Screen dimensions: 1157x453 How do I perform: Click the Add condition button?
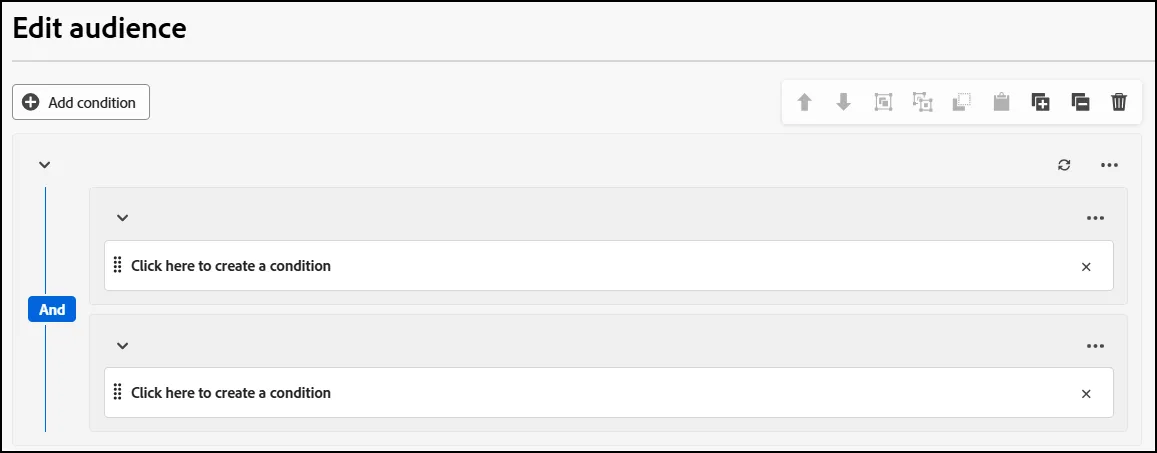tap(81, 103)
